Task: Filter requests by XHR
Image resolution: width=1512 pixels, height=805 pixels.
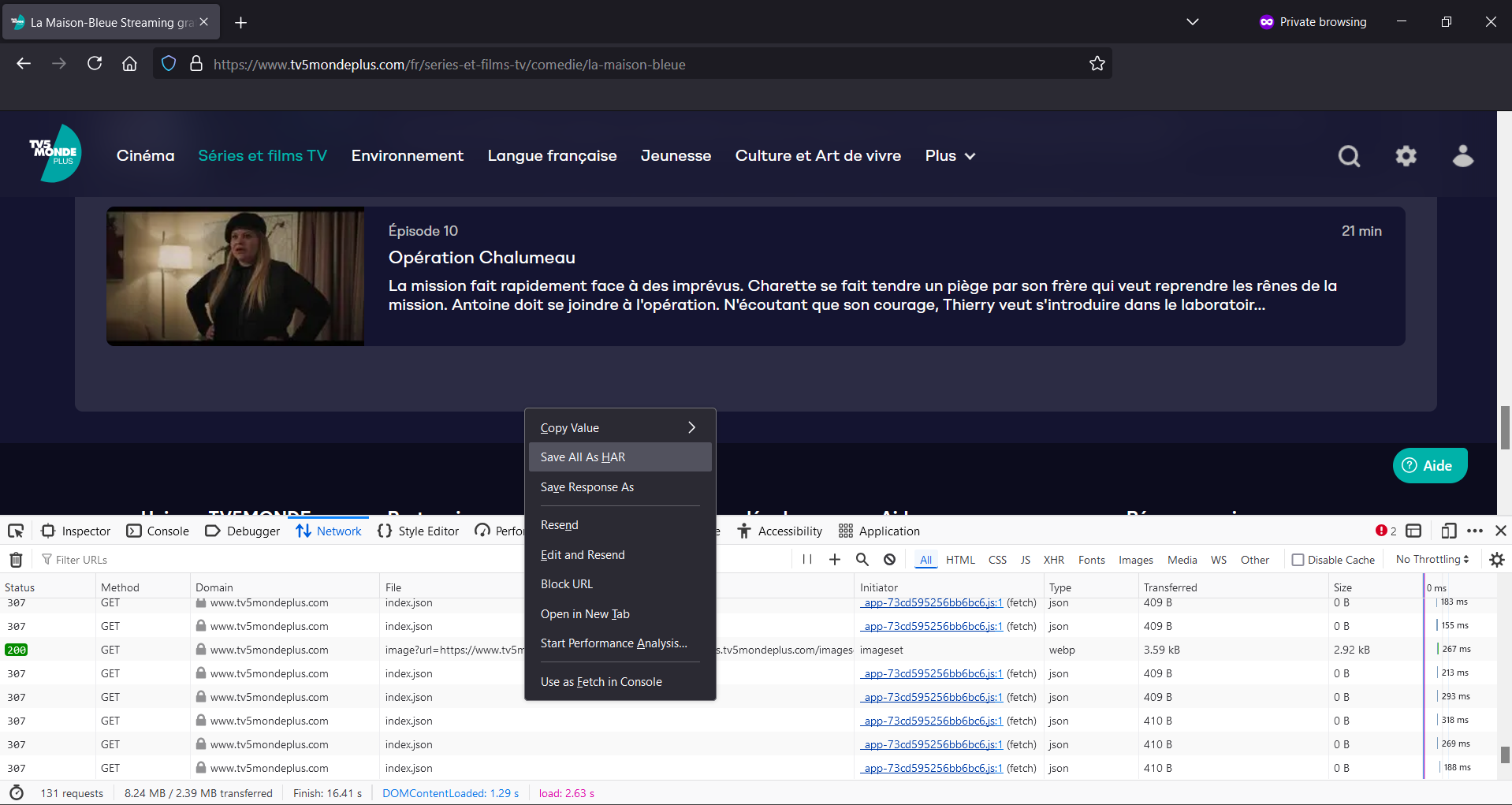Action: click(x=1054, y=560)
